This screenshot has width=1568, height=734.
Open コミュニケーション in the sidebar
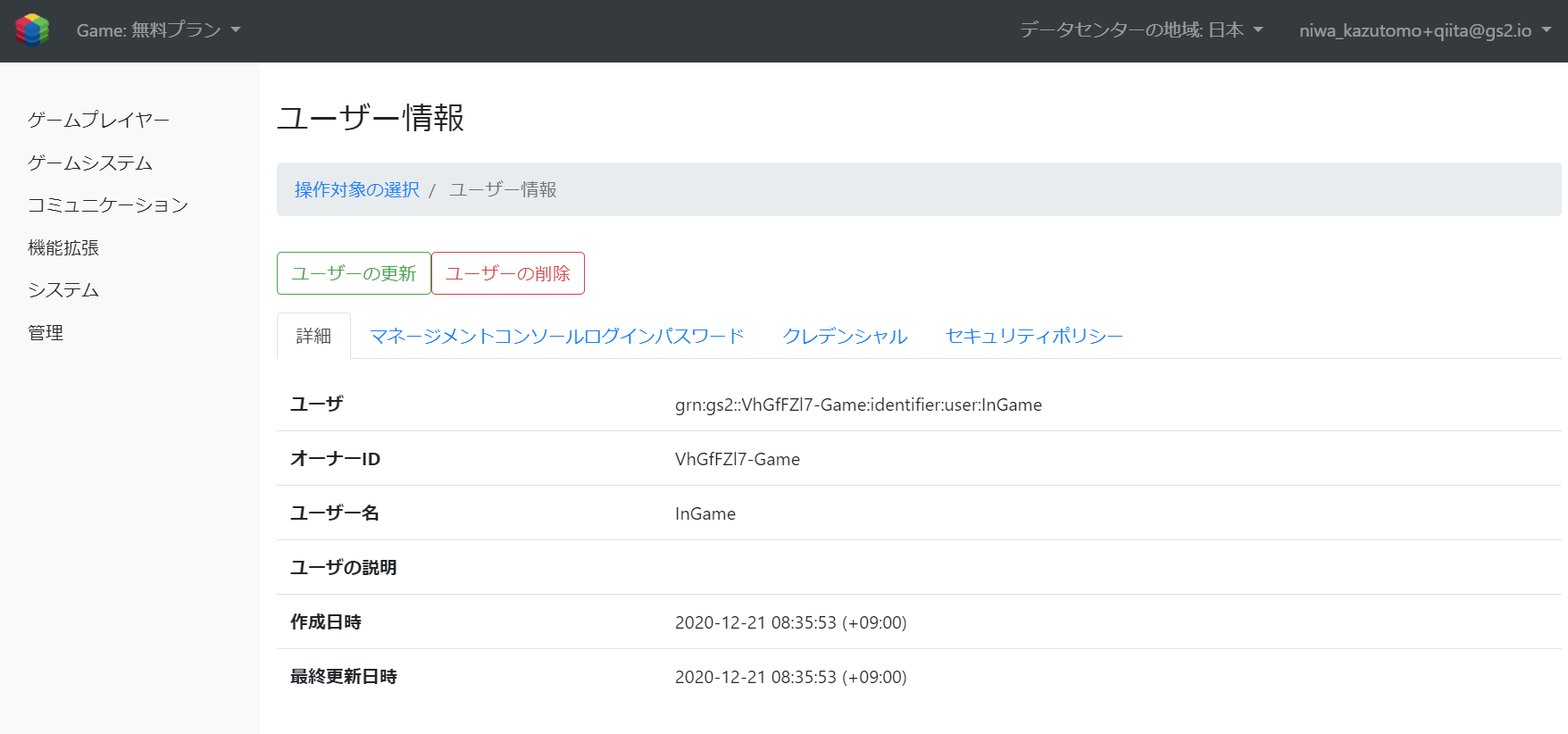[x=108, y=204]
